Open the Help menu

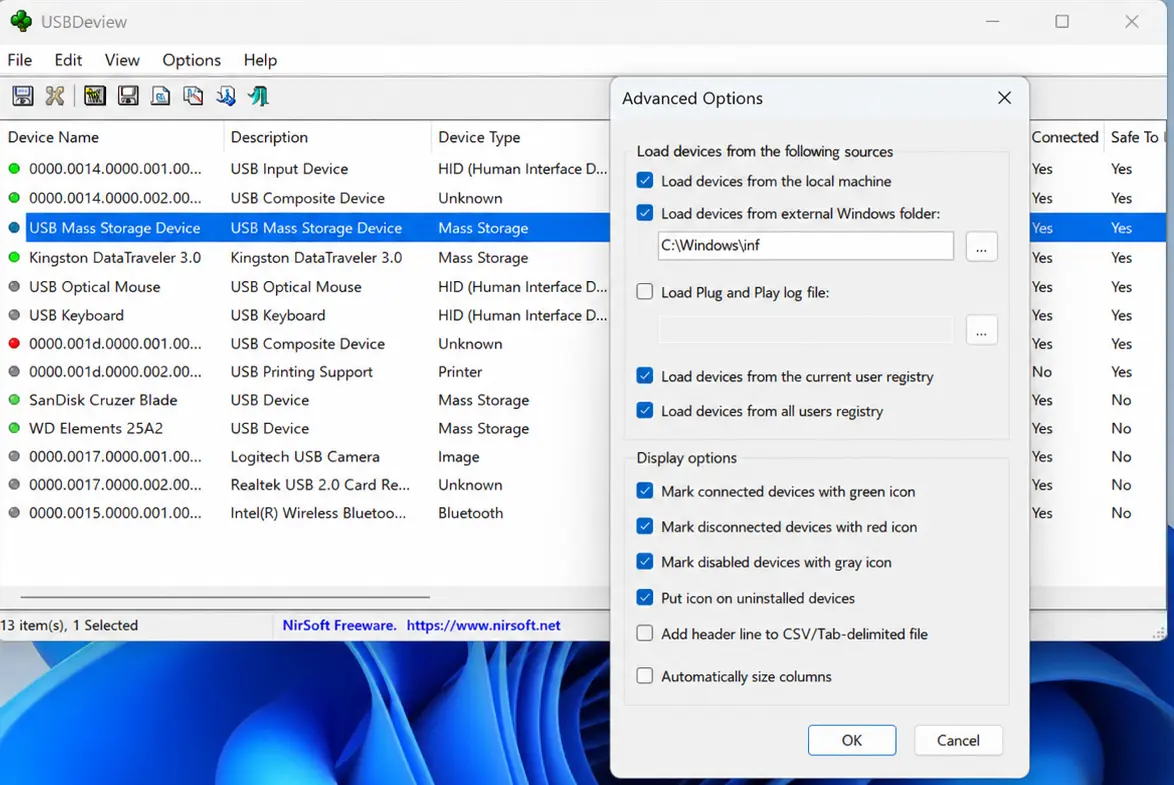(261, 60)
